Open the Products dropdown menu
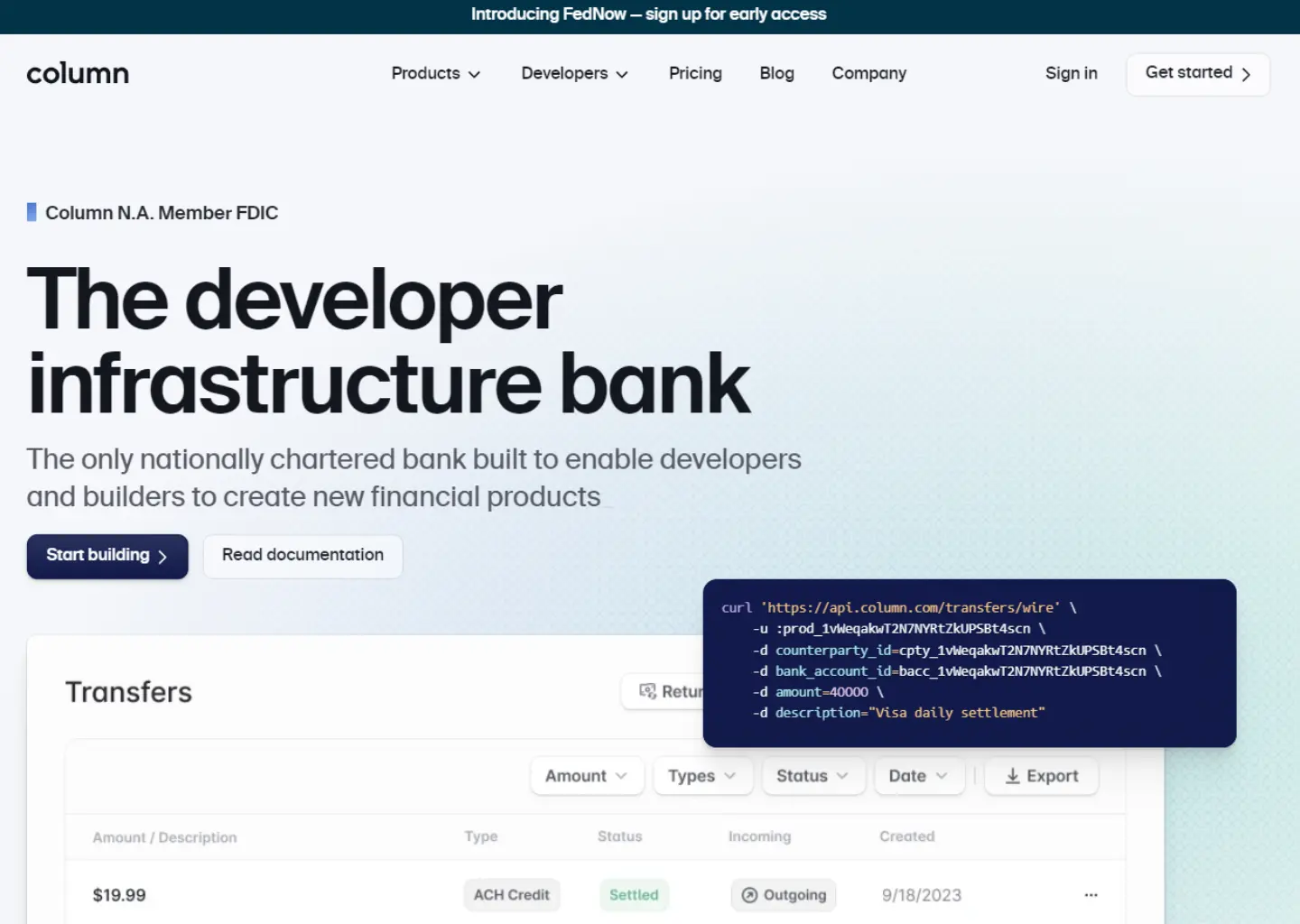This screenshot has width=1300, height=924. click(x=435, y=73)
